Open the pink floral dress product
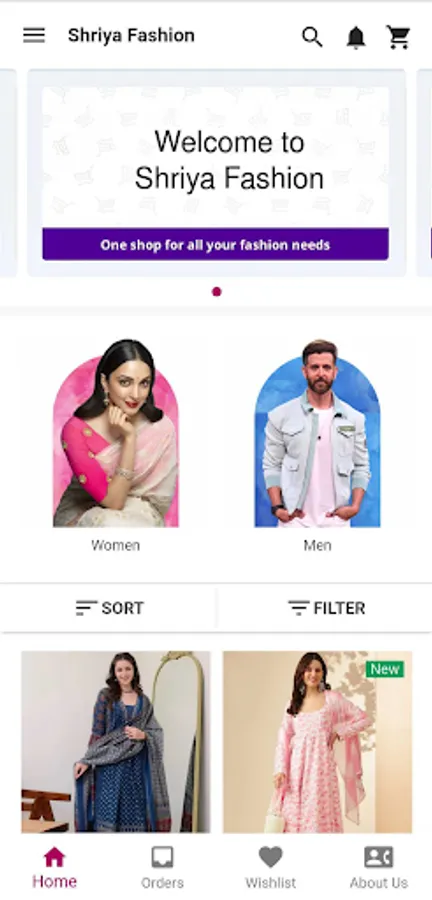Screen dimensions: 432x900 pyautogui.click(x=317, y=742)
